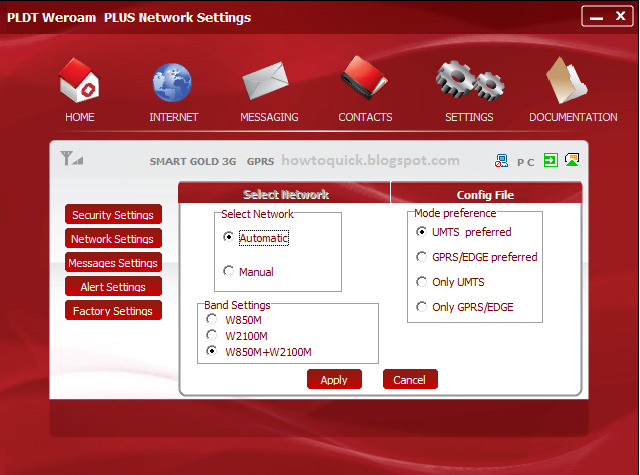Minimize the Weroam window
Image resolution: width=640 pixels, height=475 pixels.
[x=596, y=17]
